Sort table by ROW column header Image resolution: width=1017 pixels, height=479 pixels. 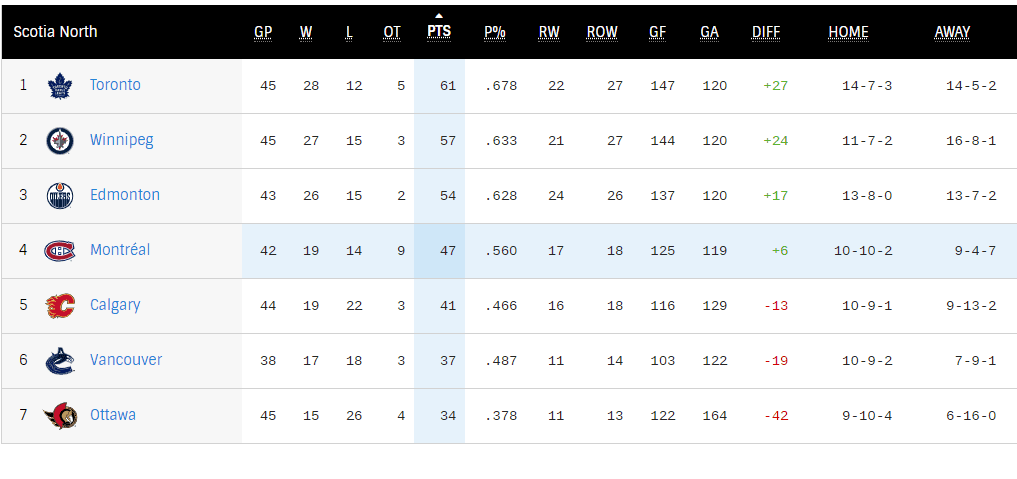(x=602, y=32)
